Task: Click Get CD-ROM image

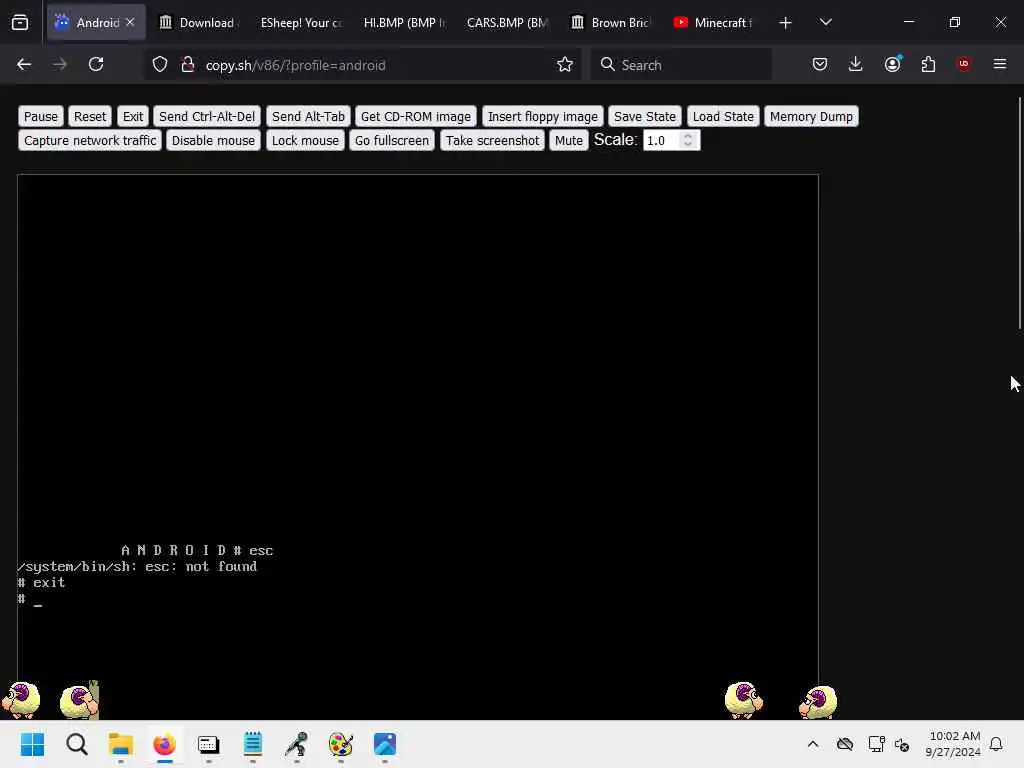Action: (415, 116)
